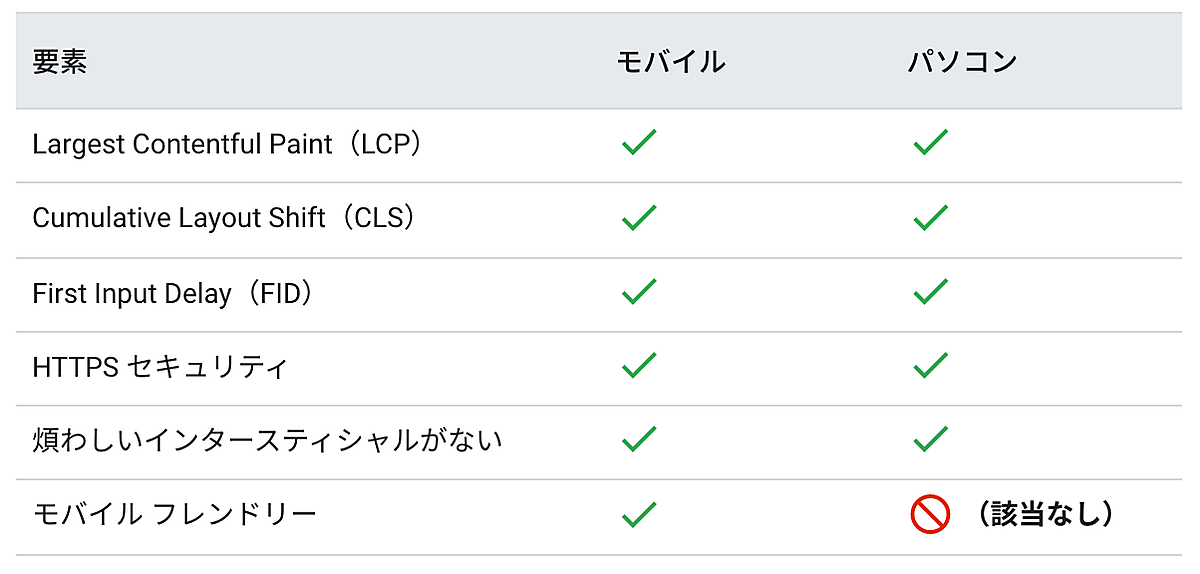The image size is (1200, 574).
Task: Click the mobile checkmark for Largest Contentful Paint
Action: click(638, 144)
